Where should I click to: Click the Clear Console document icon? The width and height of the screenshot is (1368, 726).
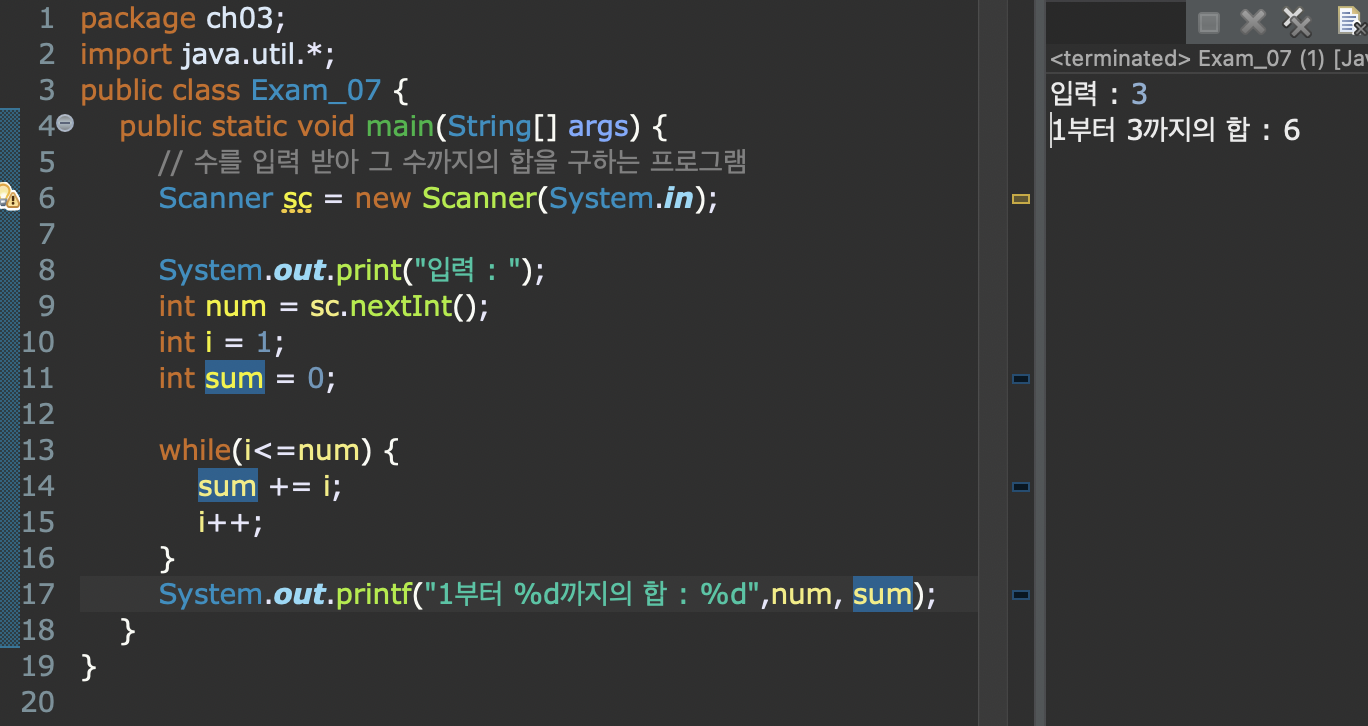pos(1352,21)
